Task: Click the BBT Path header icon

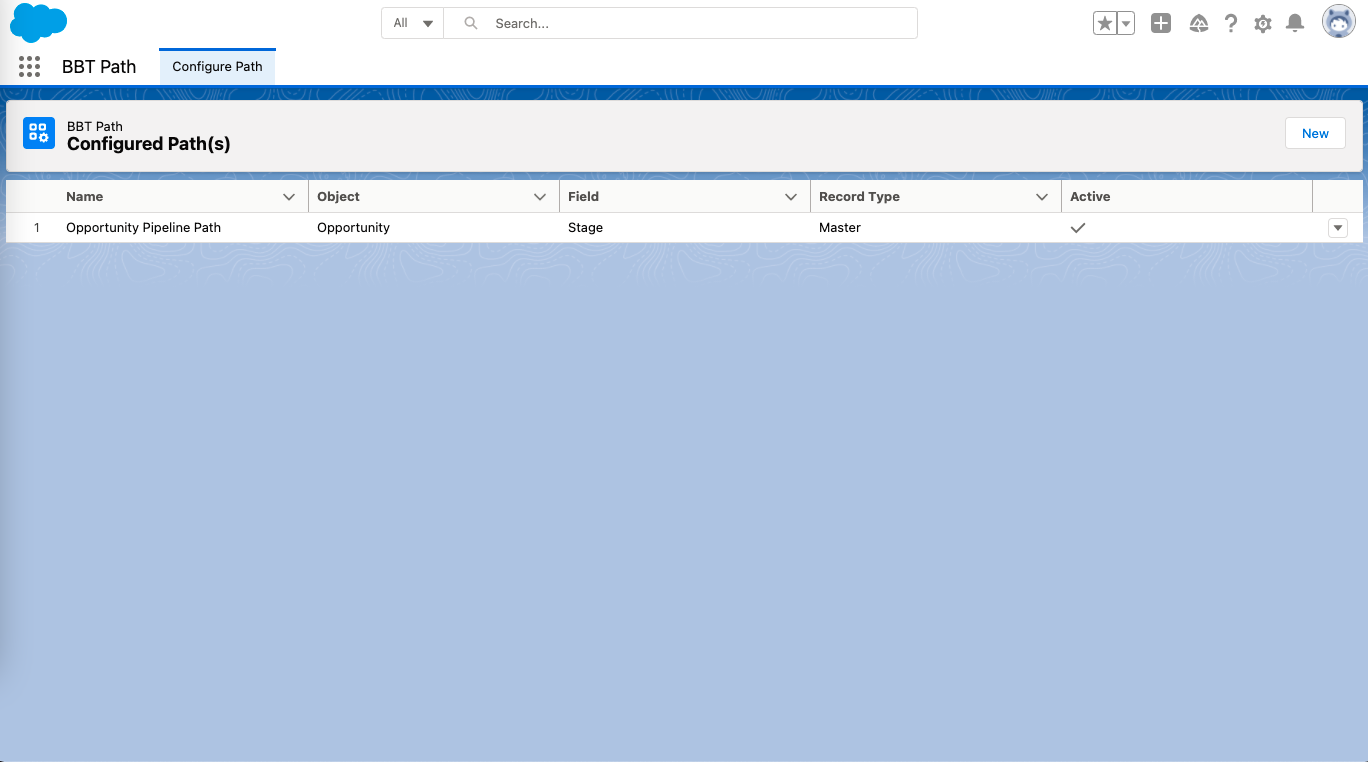Action: [x=39, y=133]
